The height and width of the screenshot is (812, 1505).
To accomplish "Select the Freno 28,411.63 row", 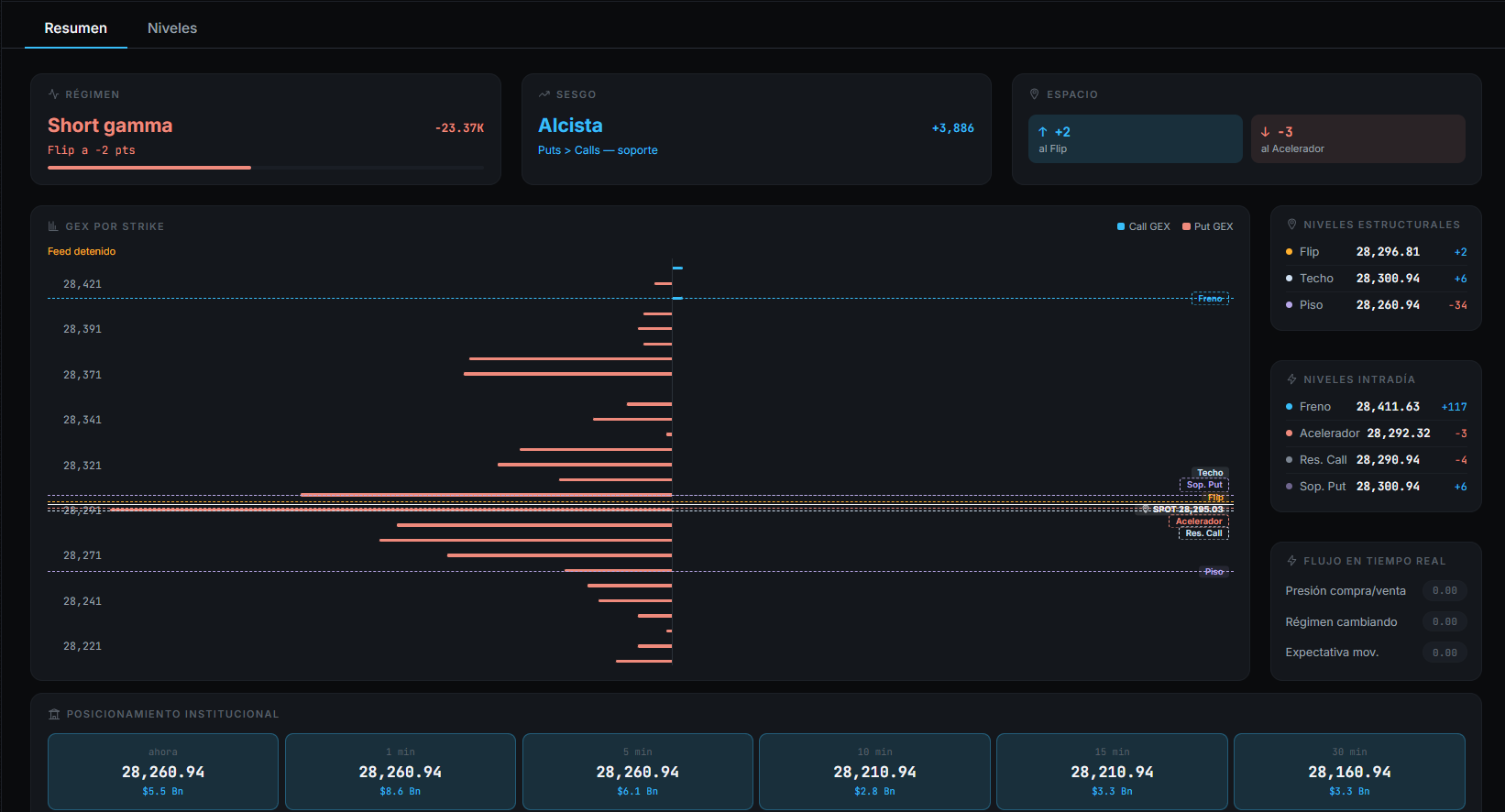I will point(1376,407).
